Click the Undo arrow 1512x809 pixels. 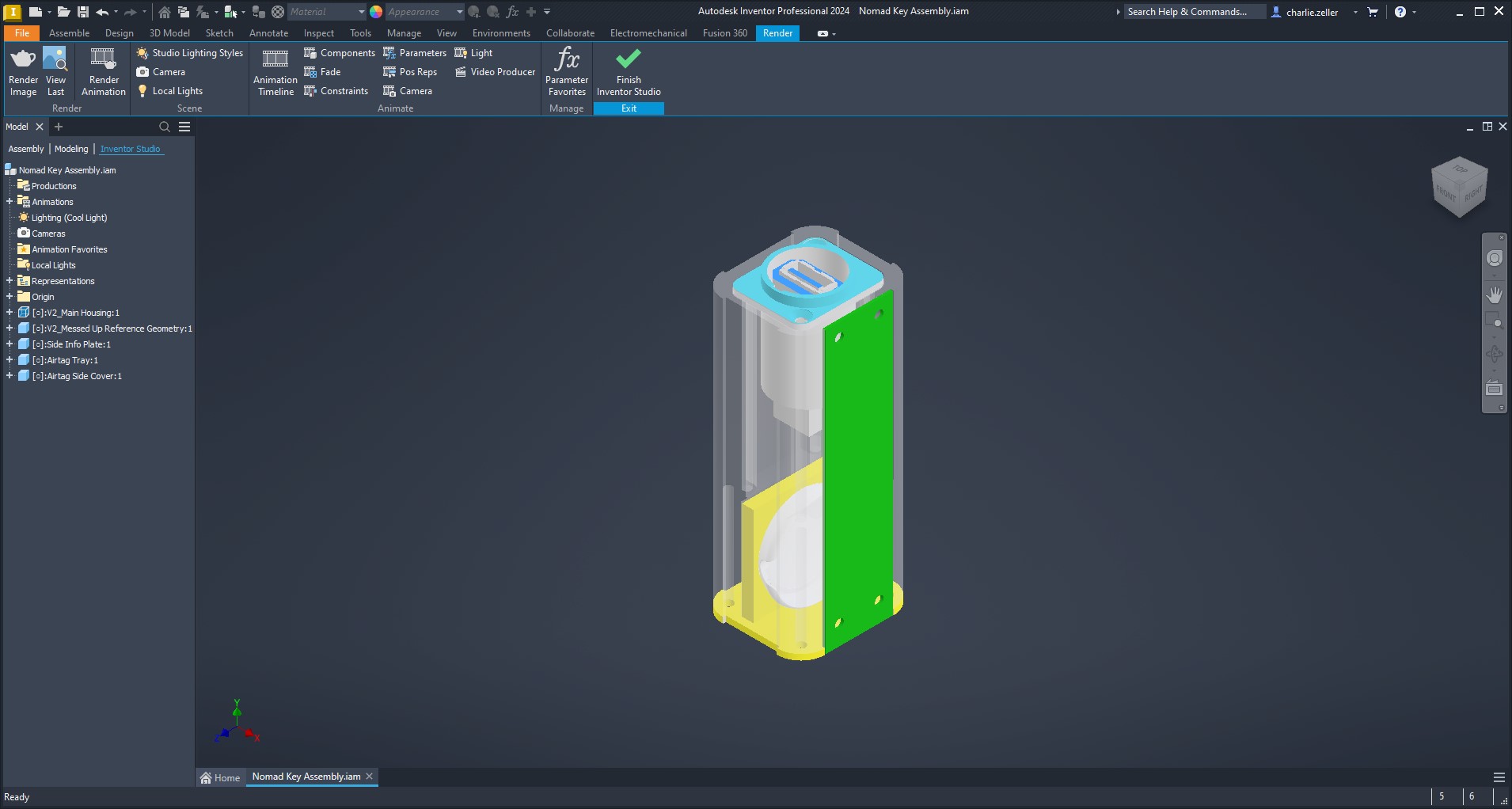pyautogui.click(x=102, y=12)
